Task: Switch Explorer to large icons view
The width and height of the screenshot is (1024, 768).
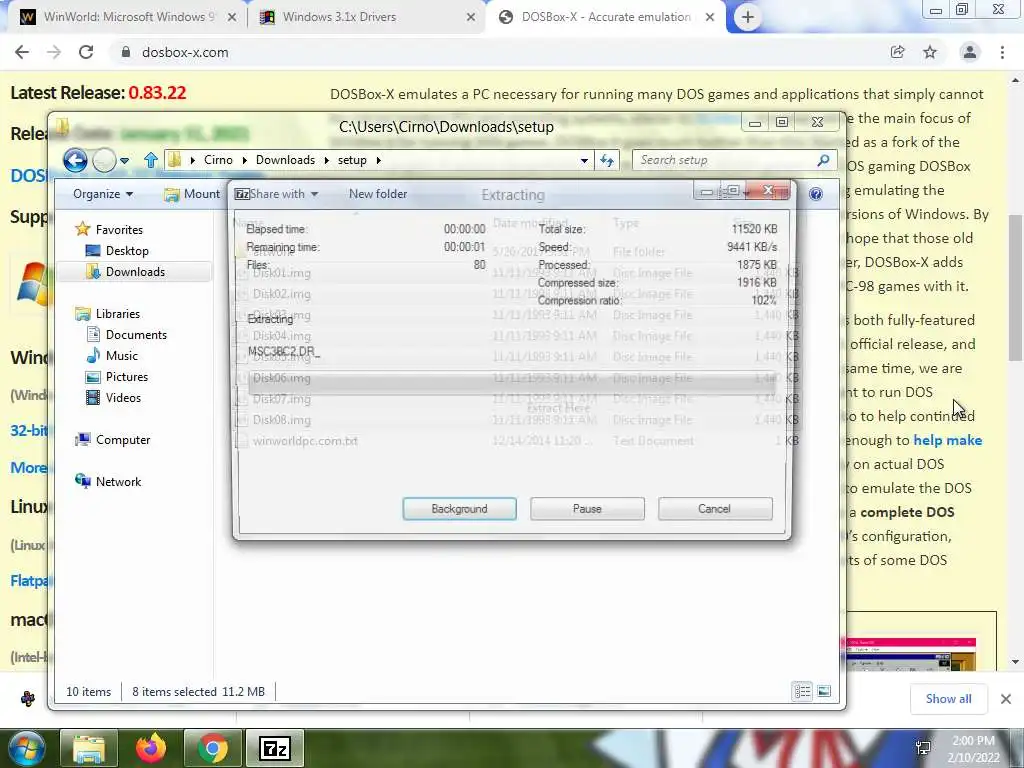Action: 824,691
